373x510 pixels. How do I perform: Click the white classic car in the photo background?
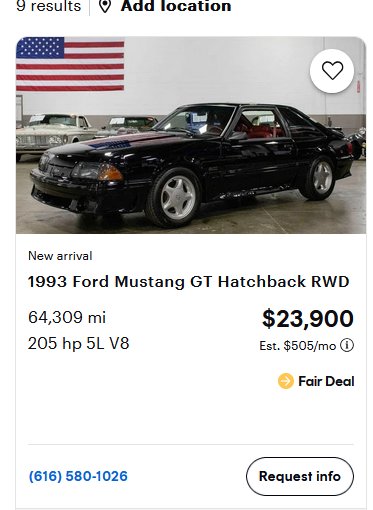[53, 132]
